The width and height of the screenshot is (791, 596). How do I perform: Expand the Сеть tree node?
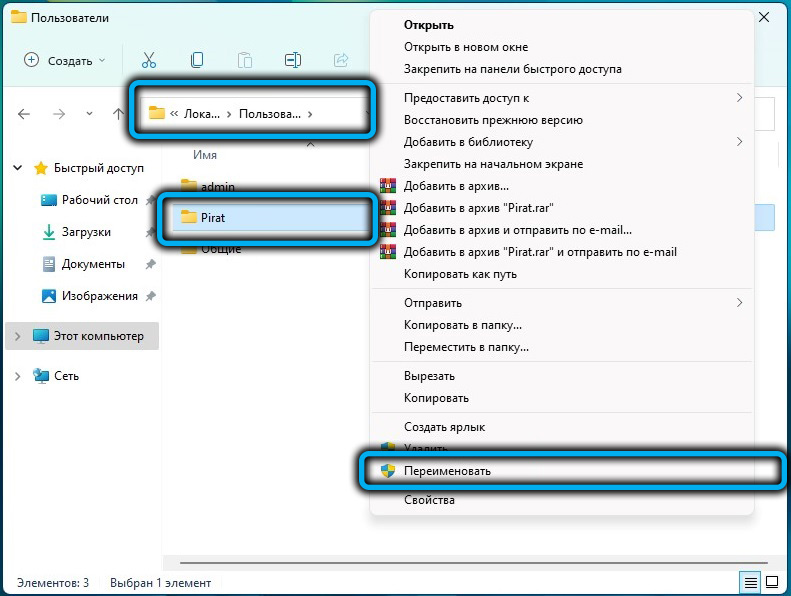coord(17,376)
